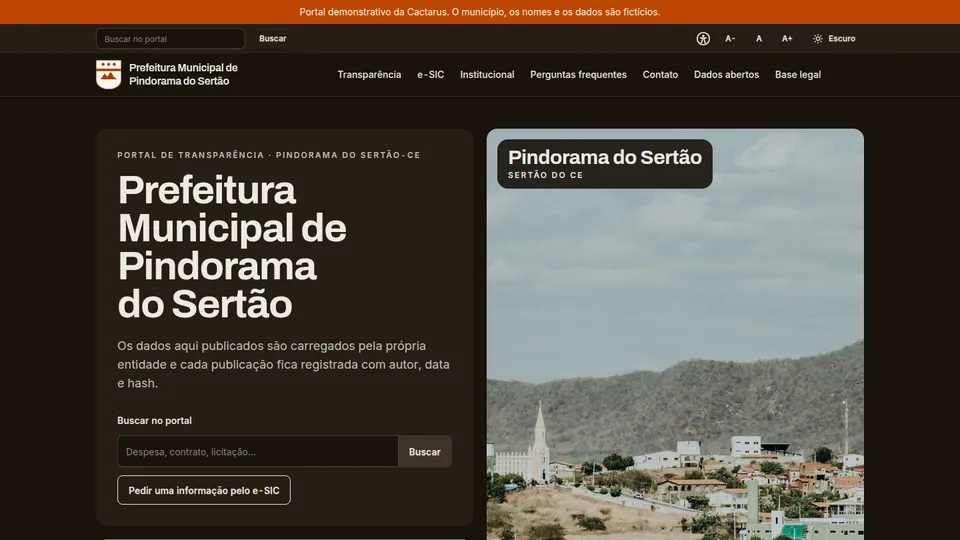Focus the top Buscar no portal field

170,39
